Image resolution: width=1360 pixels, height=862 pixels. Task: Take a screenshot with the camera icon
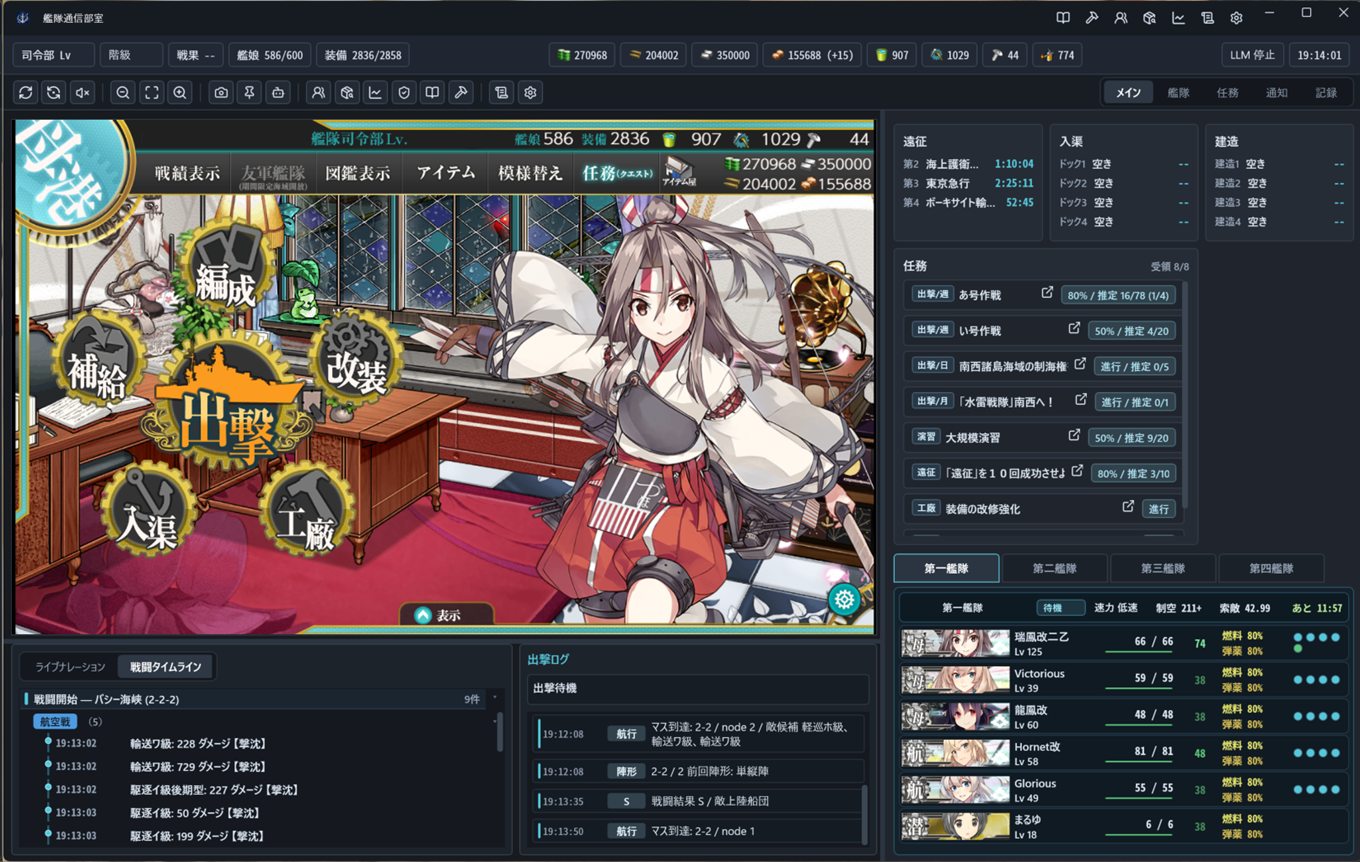(221, 92)
